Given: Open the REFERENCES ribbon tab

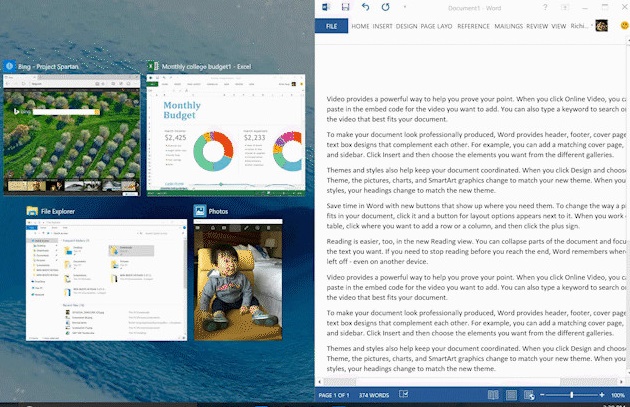Looking at the screenshot, I should click(x=473, y=26).
